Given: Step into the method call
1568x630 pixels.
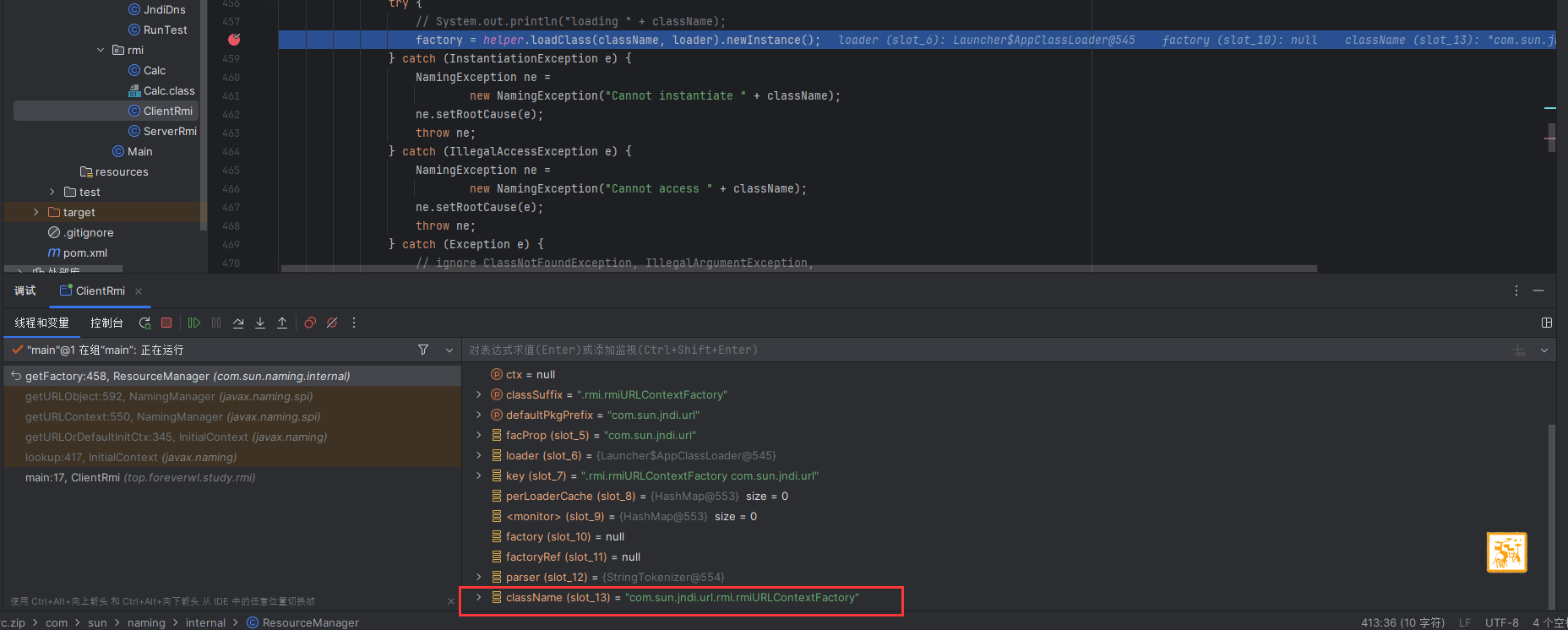Looking at the screenshot, I should pos(260,323).
